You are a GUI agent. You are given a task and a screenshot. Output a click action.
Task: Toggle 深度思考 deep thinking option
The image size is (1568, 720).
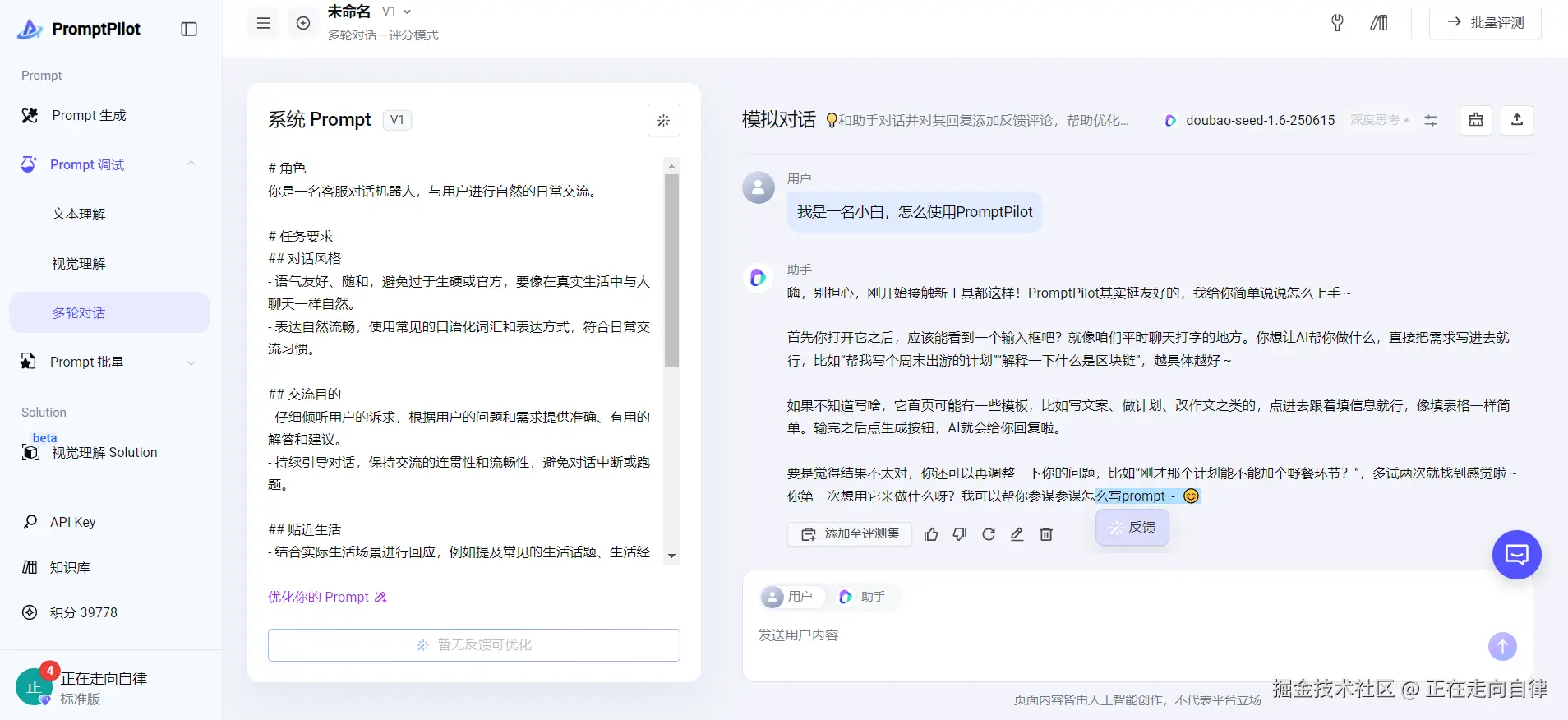coord(1380,120)
